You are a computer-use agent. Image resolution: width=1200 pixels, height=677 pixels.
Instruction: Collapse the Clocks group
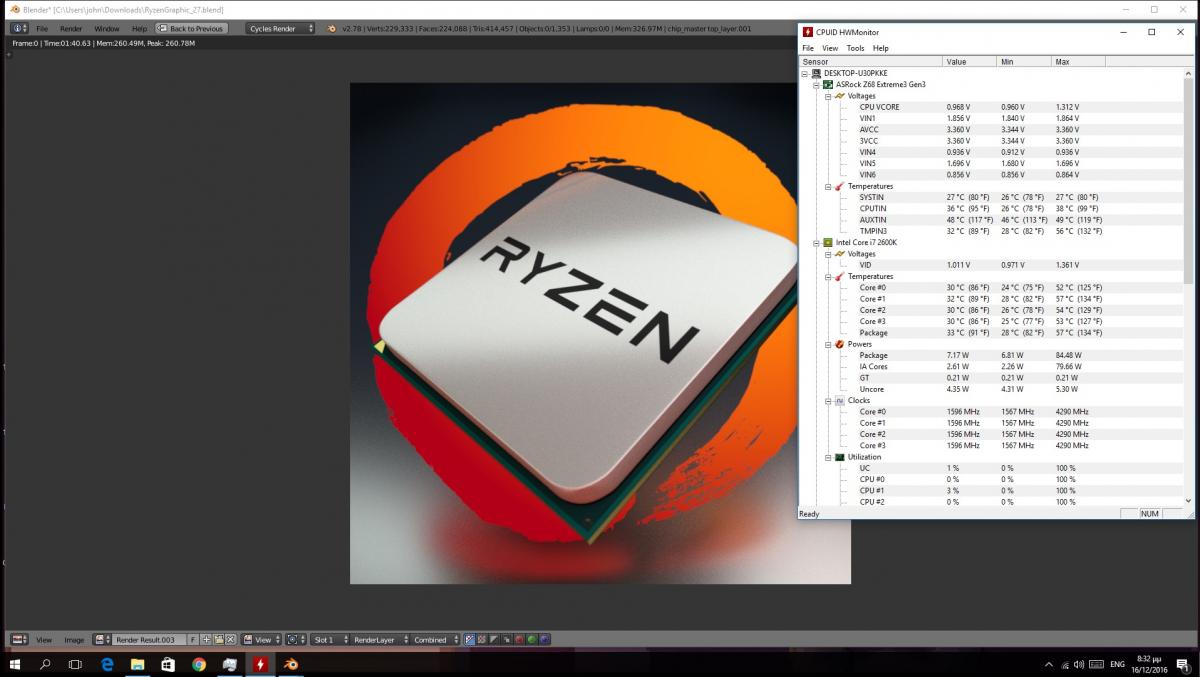tap(827, 400)
